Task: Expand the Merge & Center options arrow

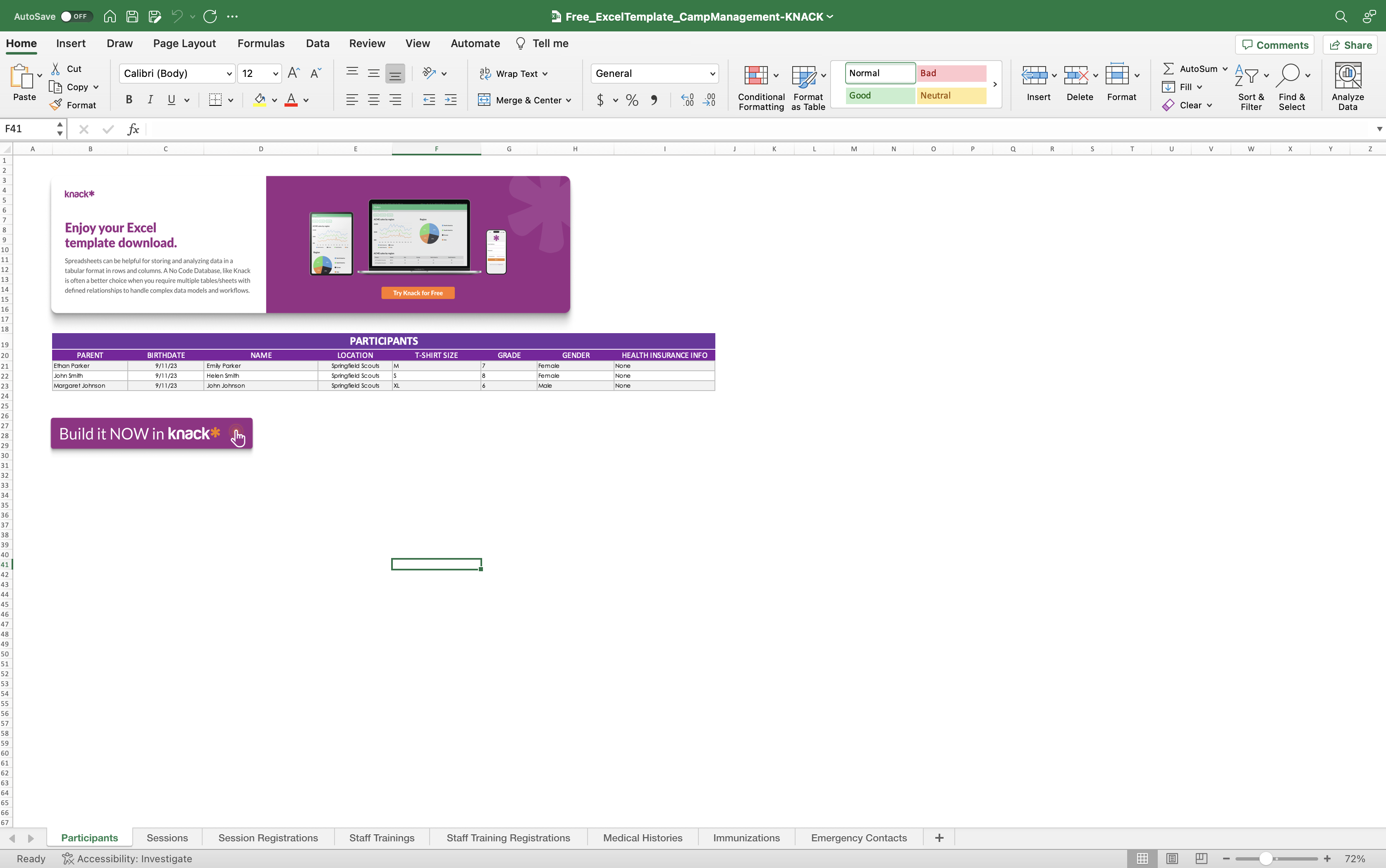Action: (x=569, y=100)
